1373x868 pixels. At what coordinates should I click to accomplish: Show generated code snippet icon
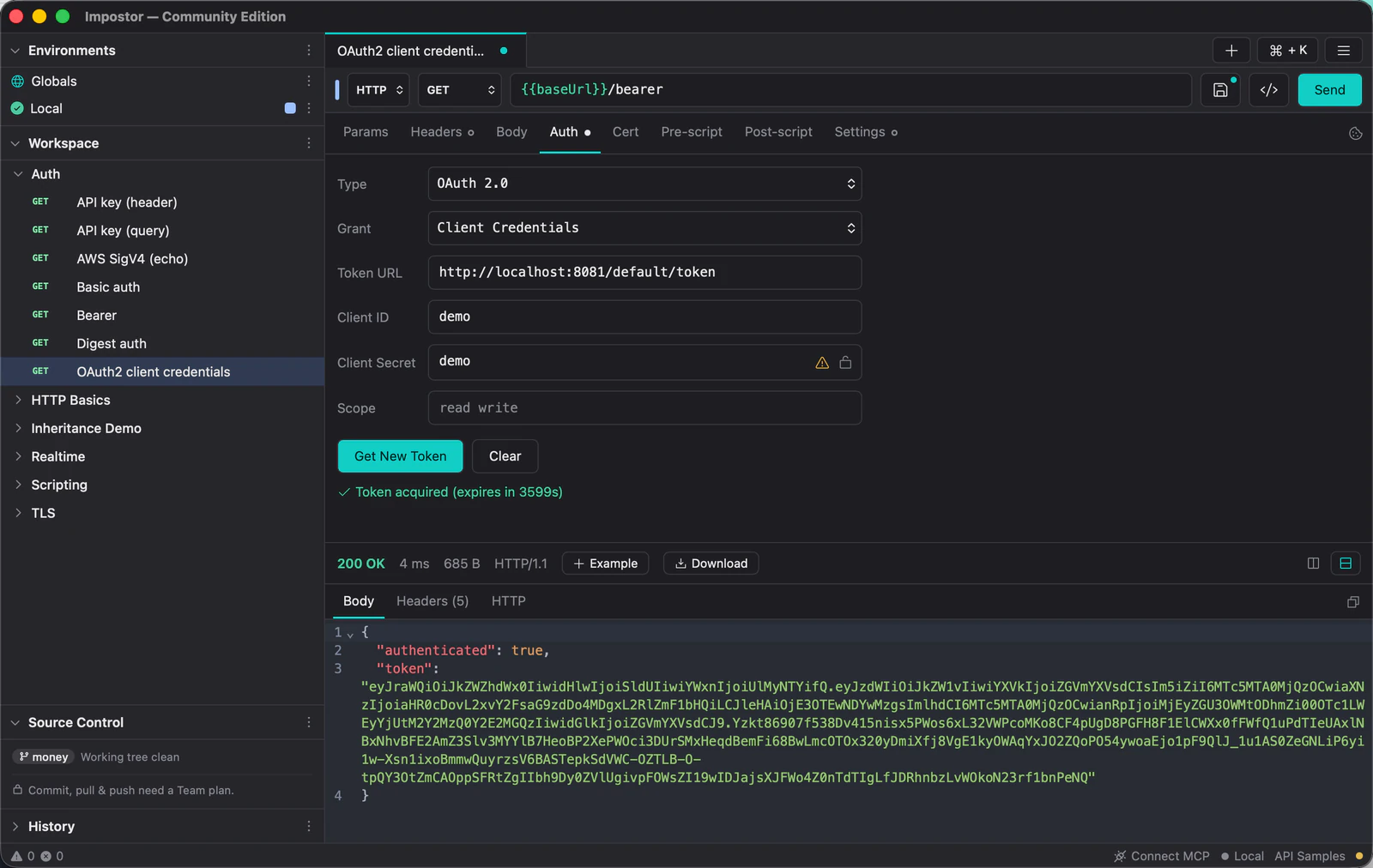point(1269,90)
